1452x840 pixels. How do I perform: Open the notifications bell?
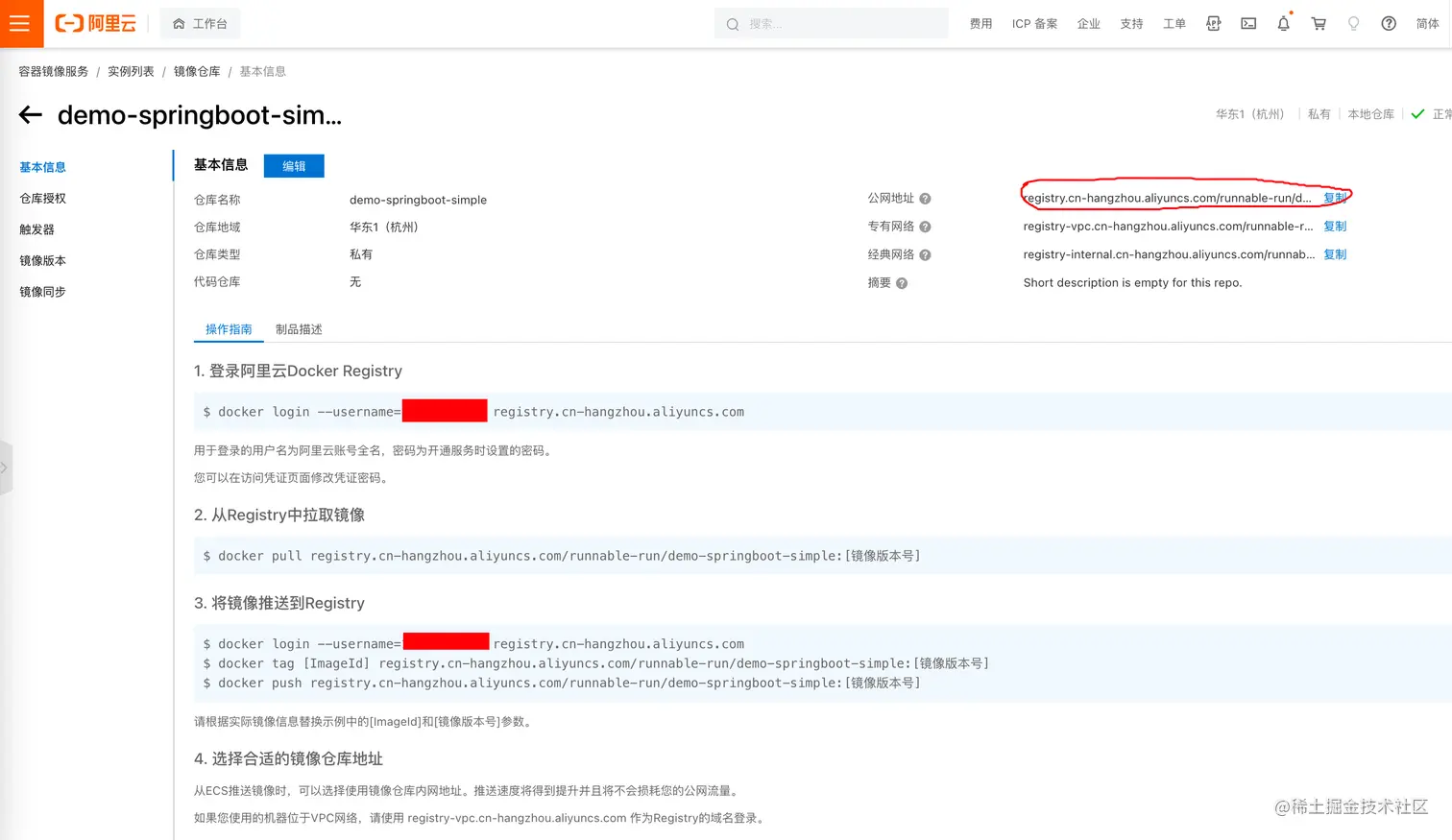[x=1284, y=23]
